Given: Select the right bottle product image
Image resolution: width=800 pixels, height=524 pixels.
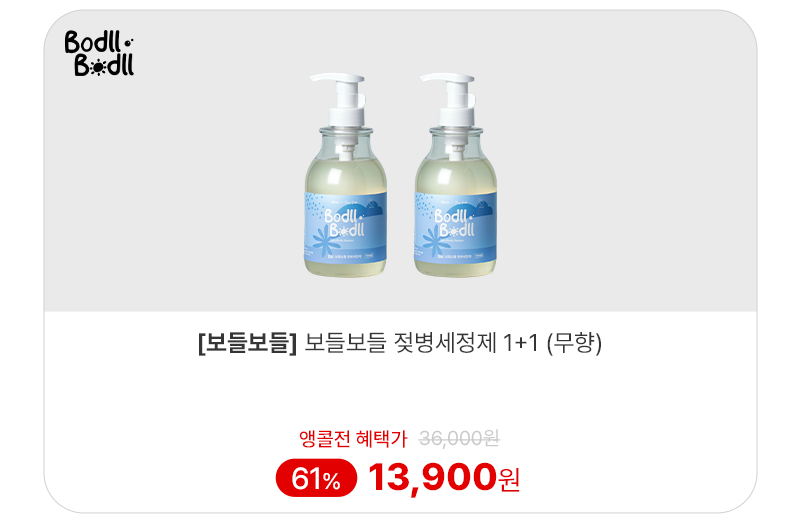Looking at the screenshot, I should point(456,175).
